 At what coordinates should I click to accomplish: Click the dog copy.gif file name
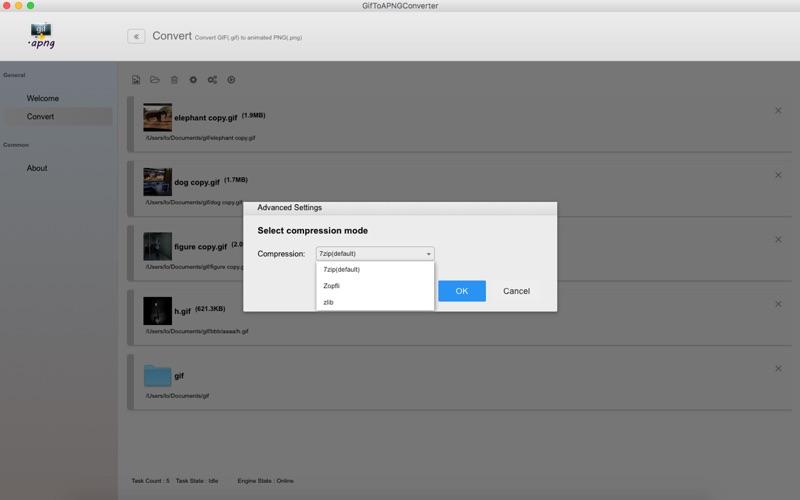197,182
